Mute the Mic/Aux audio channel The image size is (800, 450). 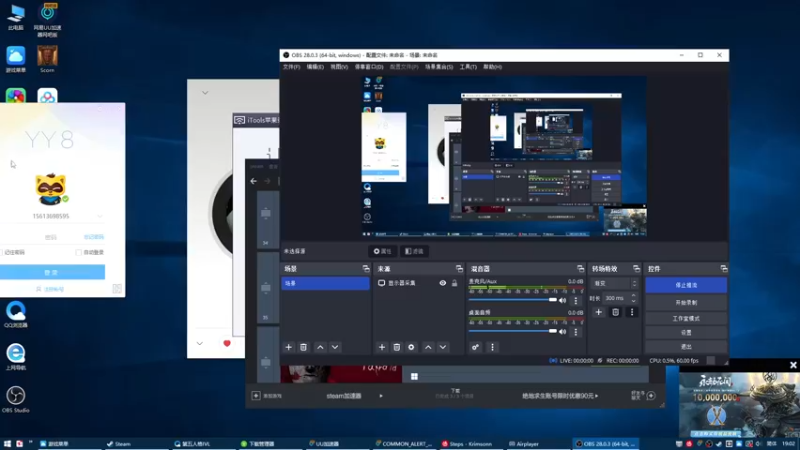click(562, 301)
